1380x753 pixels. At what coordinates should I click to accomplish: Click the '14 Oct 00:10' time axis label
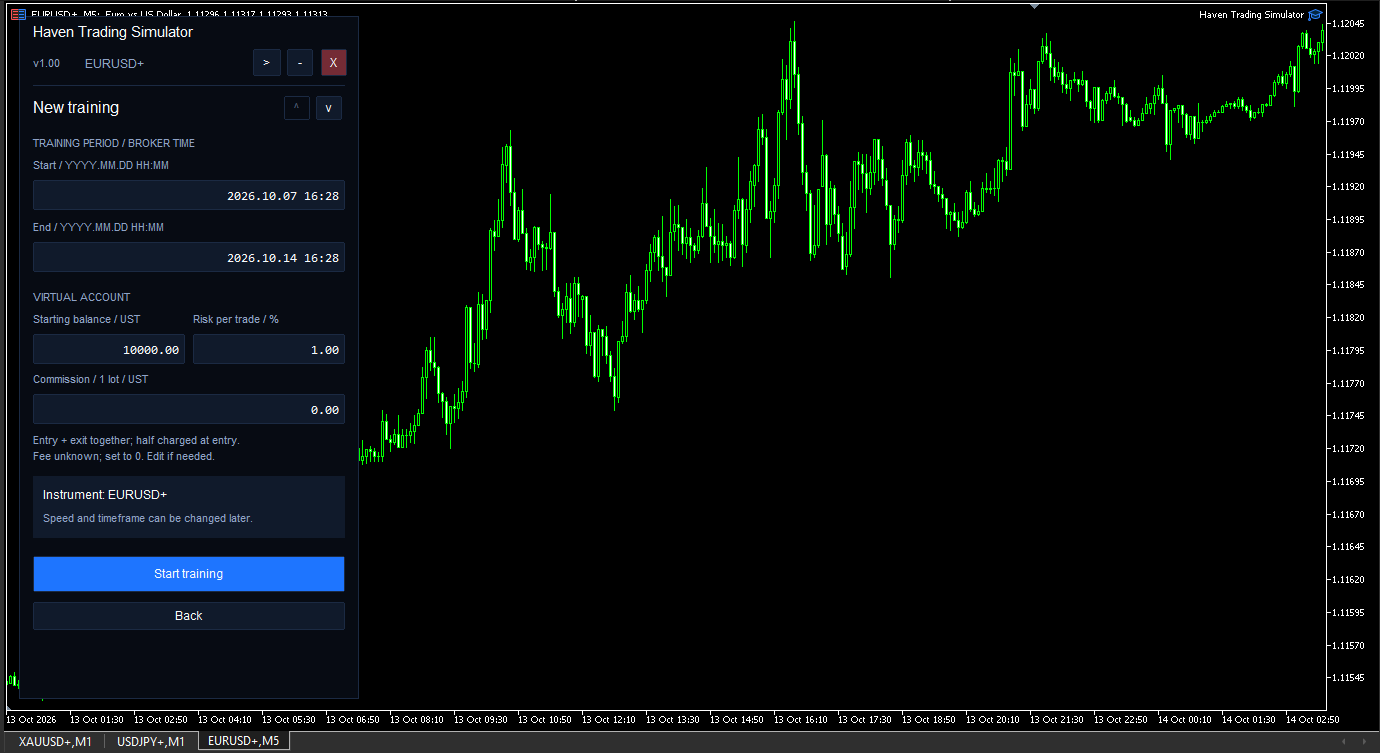click(x=1185, y=719)
